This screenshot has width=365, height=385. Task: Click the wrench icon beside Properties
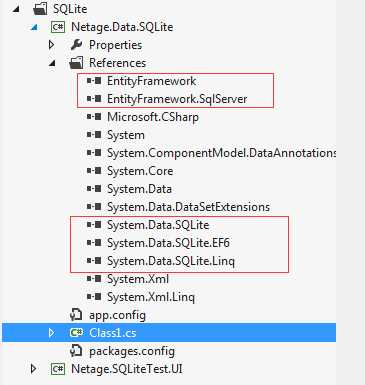coord(76,45)
